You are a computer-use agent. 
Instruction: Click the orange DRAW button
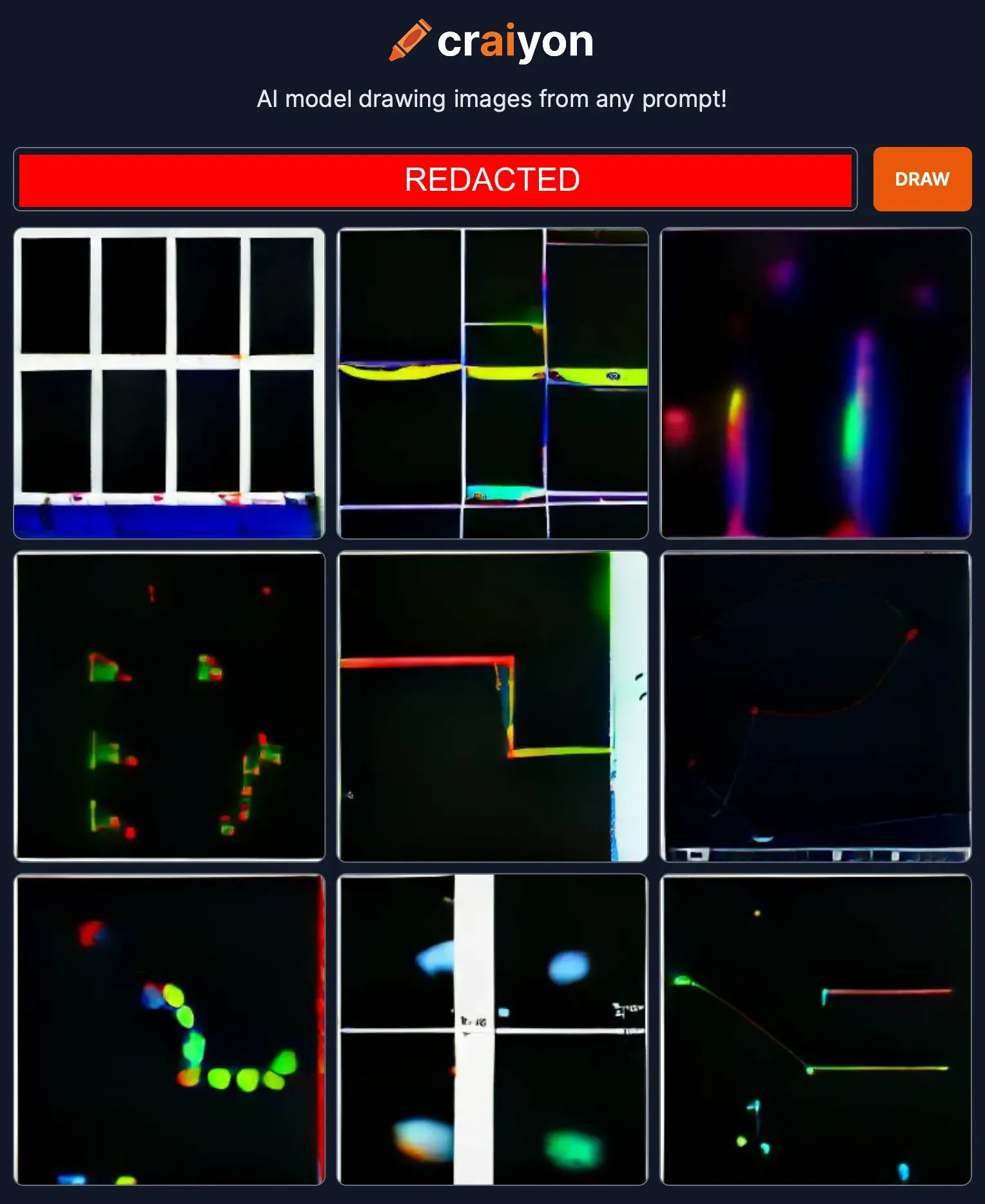922,179
